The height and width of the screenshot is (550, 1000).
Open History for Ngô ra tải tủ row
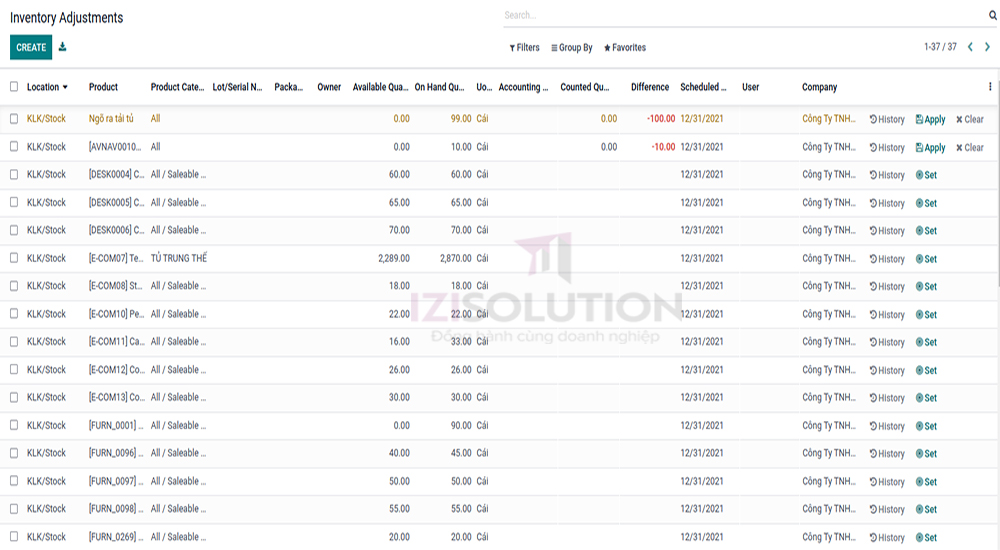coord(887,119)
